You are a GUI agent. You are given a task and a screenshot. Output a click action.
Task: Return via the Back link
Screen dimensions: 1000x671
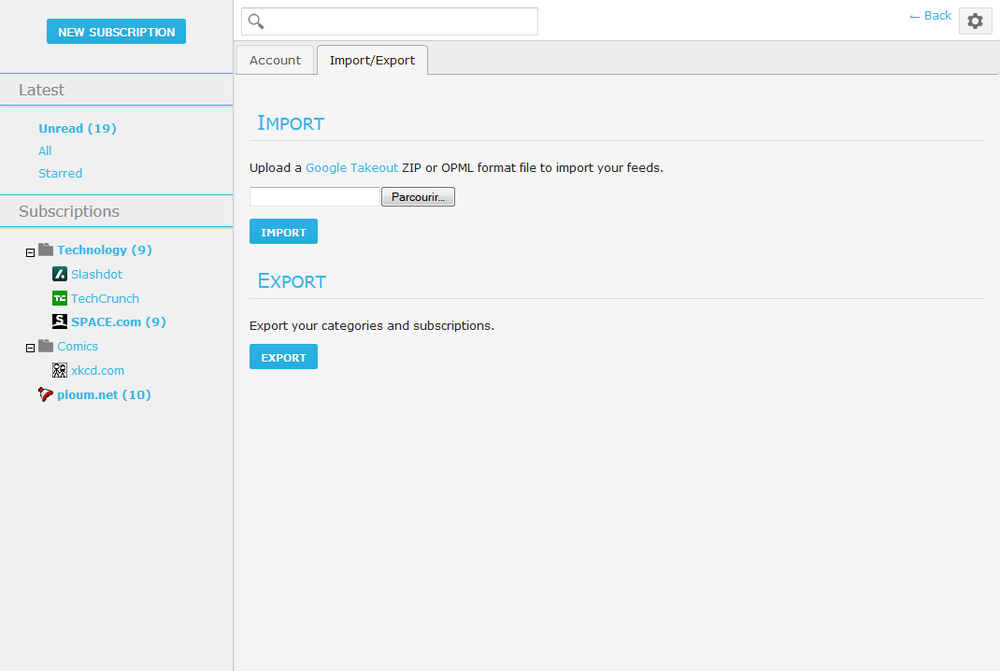click(929, 15)
